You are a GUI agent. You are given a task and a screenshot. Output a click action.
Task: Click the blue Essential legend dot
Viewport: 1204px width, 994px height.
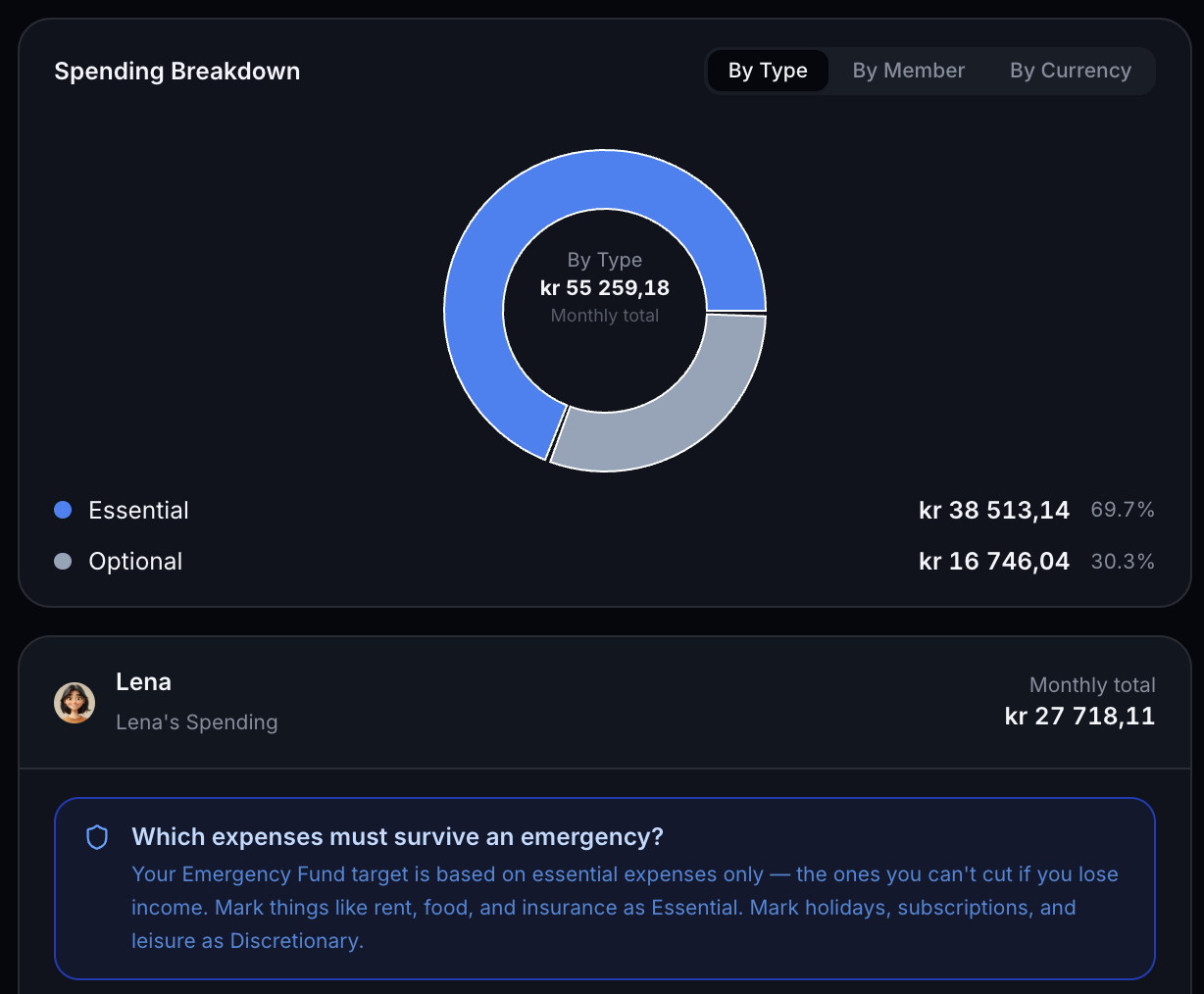63,510
